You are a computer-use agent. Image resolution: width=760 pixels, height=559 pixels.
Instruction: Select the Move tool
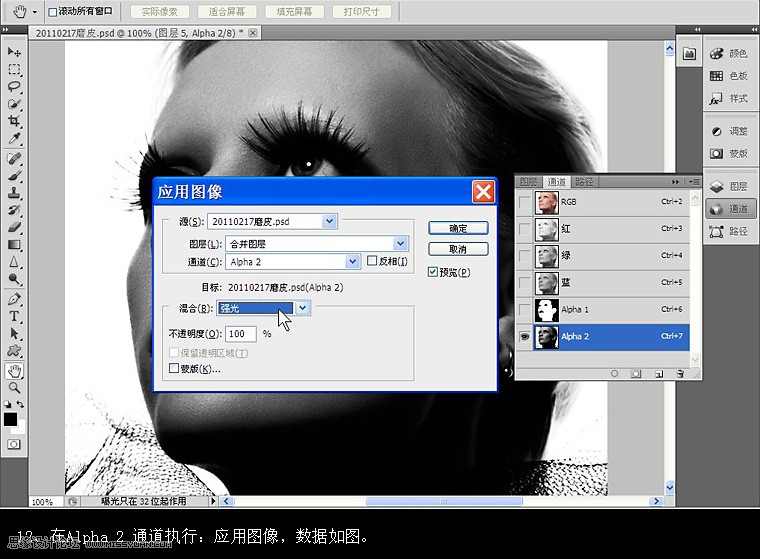tap(14, 51)
